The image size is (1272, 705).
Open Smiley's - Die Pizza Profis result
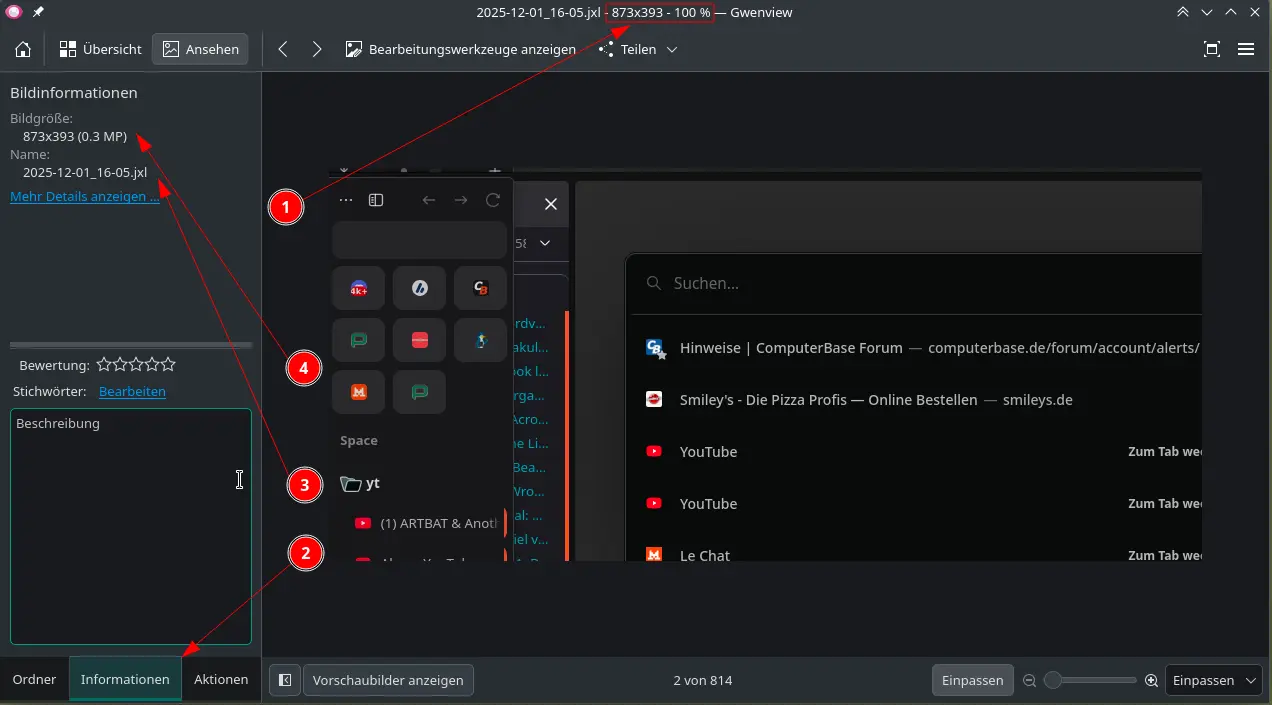coord(918,400)
